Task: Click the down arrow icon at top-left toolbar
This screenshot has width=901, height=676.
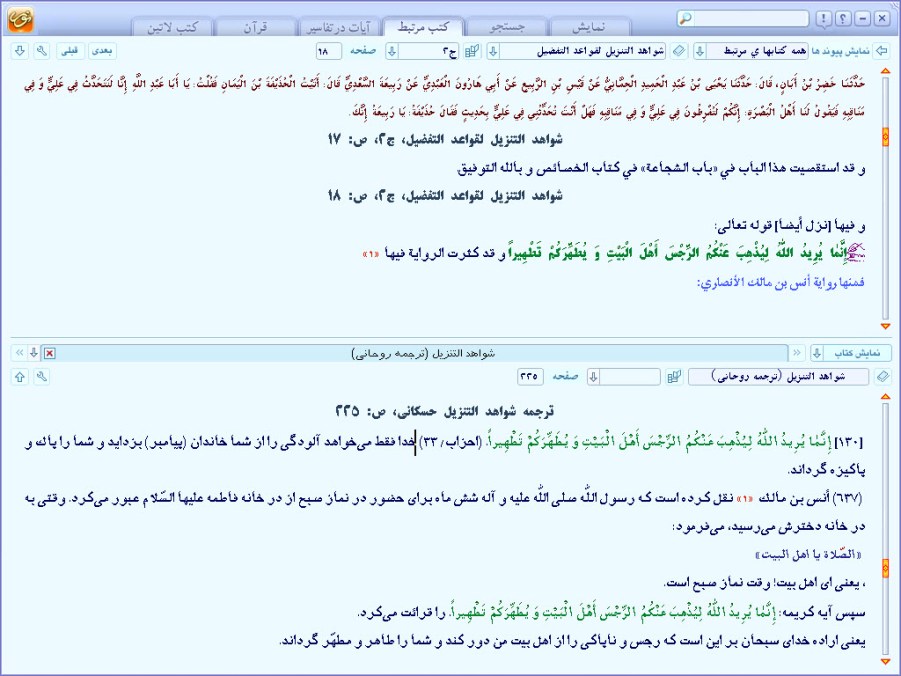Action: [20, 51]
